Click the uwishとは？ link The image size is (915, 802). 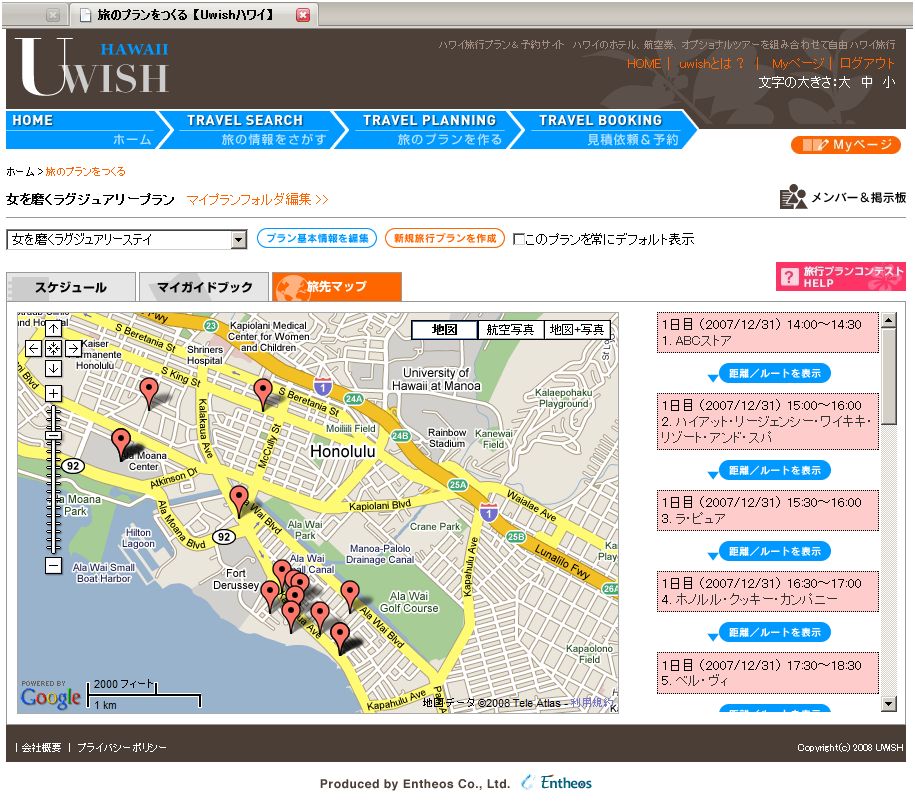coord(711,64)
